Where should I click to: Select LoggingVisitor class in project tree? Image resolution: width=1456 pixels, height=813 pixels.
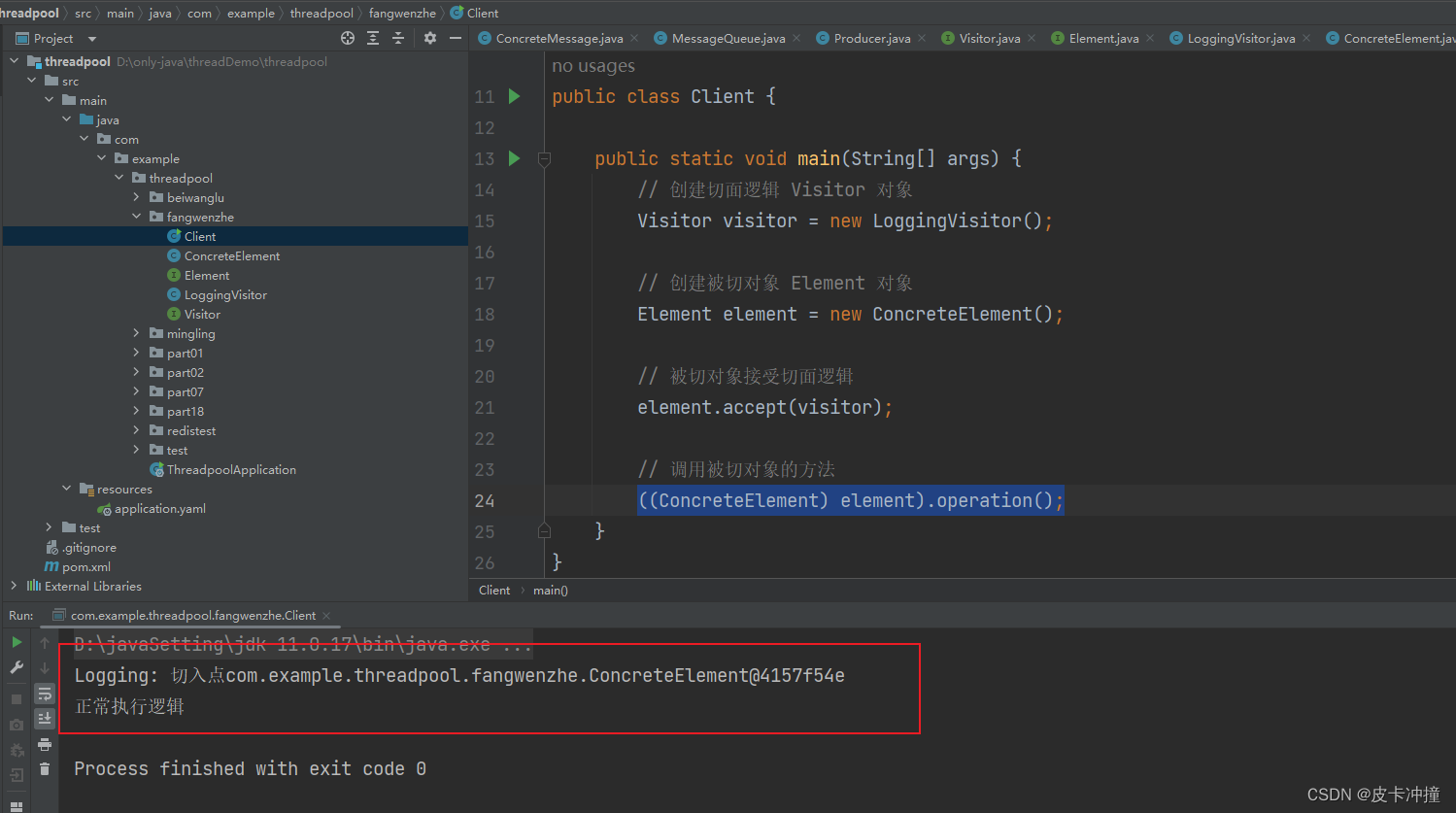225,294
